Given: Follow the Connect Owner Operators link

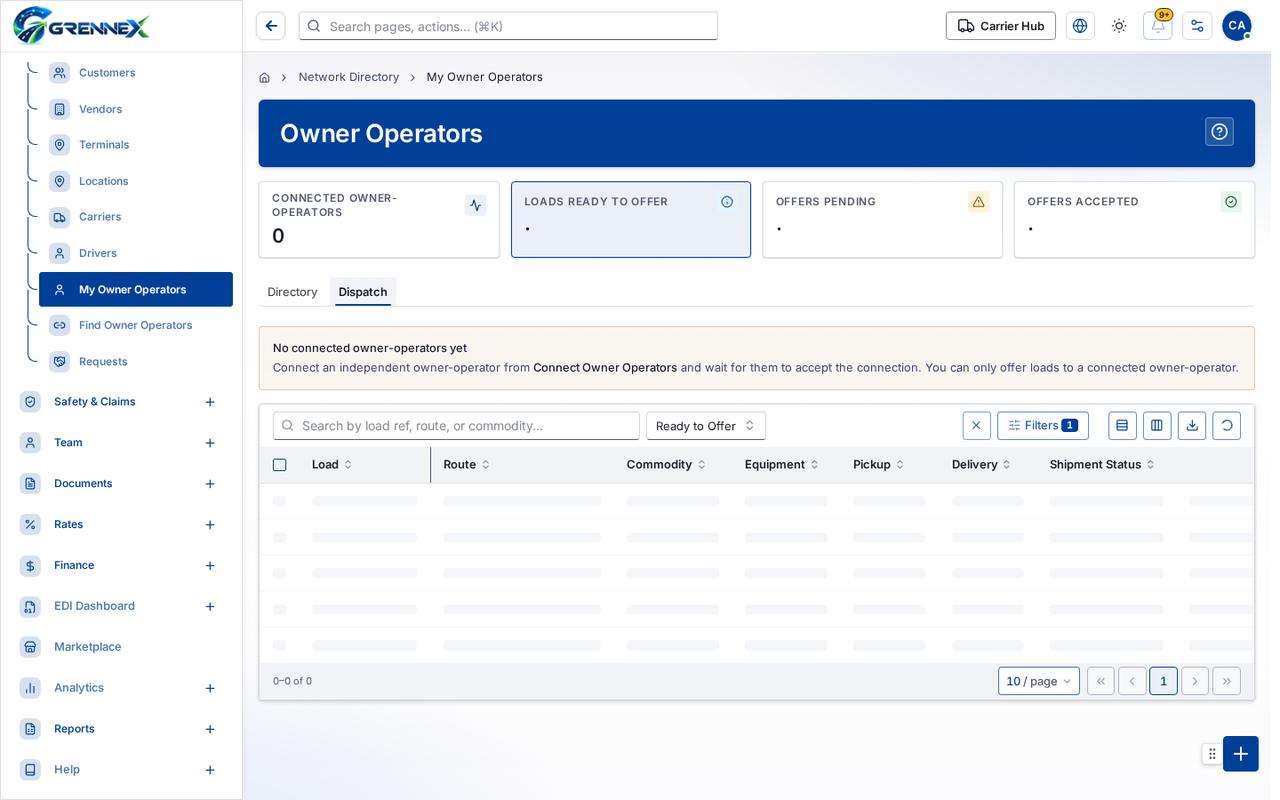Looking at the screenshot, I should (605, 368).
